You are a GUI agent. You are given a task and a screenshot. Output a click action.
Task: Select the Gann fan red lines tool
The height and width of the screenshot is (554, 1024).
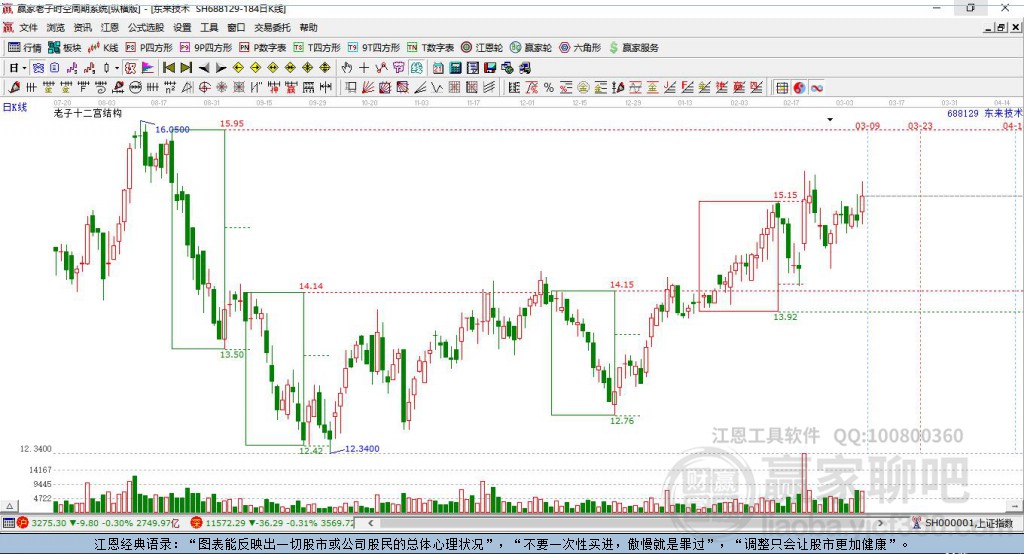coord(368,88)
